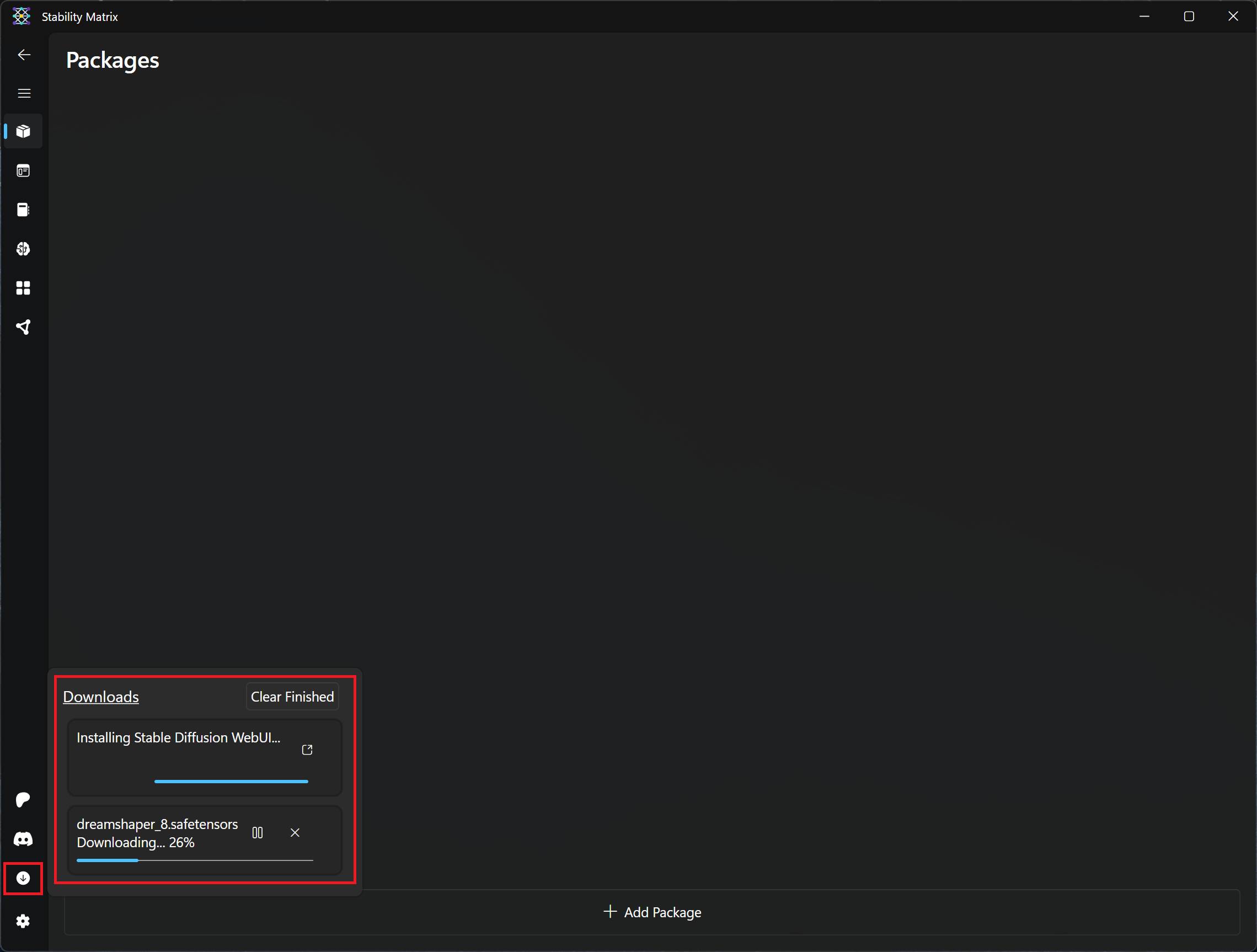This screenshot has height=952, width=1257.
Task: Click the Downloads heading link
Action: click(x=100, y=697)
